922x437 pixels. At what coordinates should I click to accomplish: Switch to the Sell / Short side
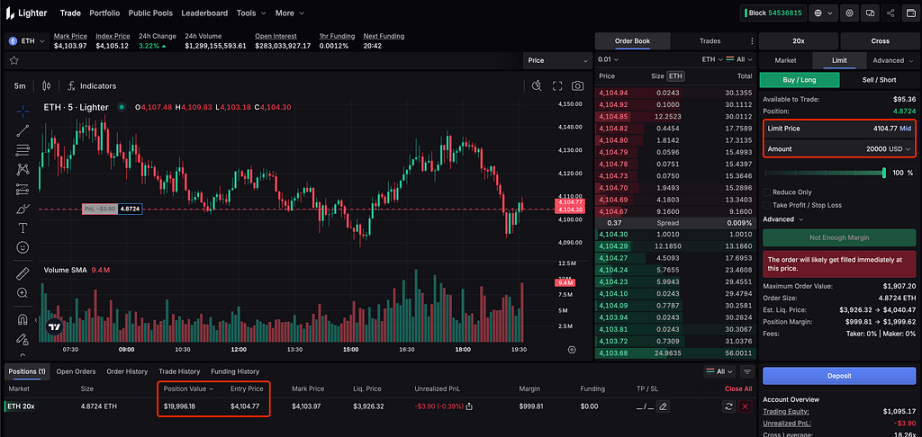pos(880,79)
